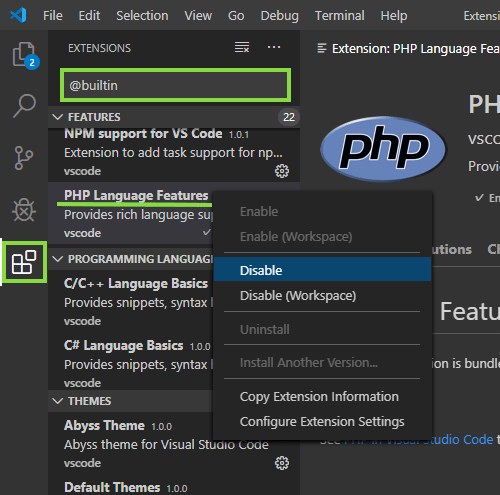Open the File menu
This screenshot has width=500, height=495.
[53, 16]
